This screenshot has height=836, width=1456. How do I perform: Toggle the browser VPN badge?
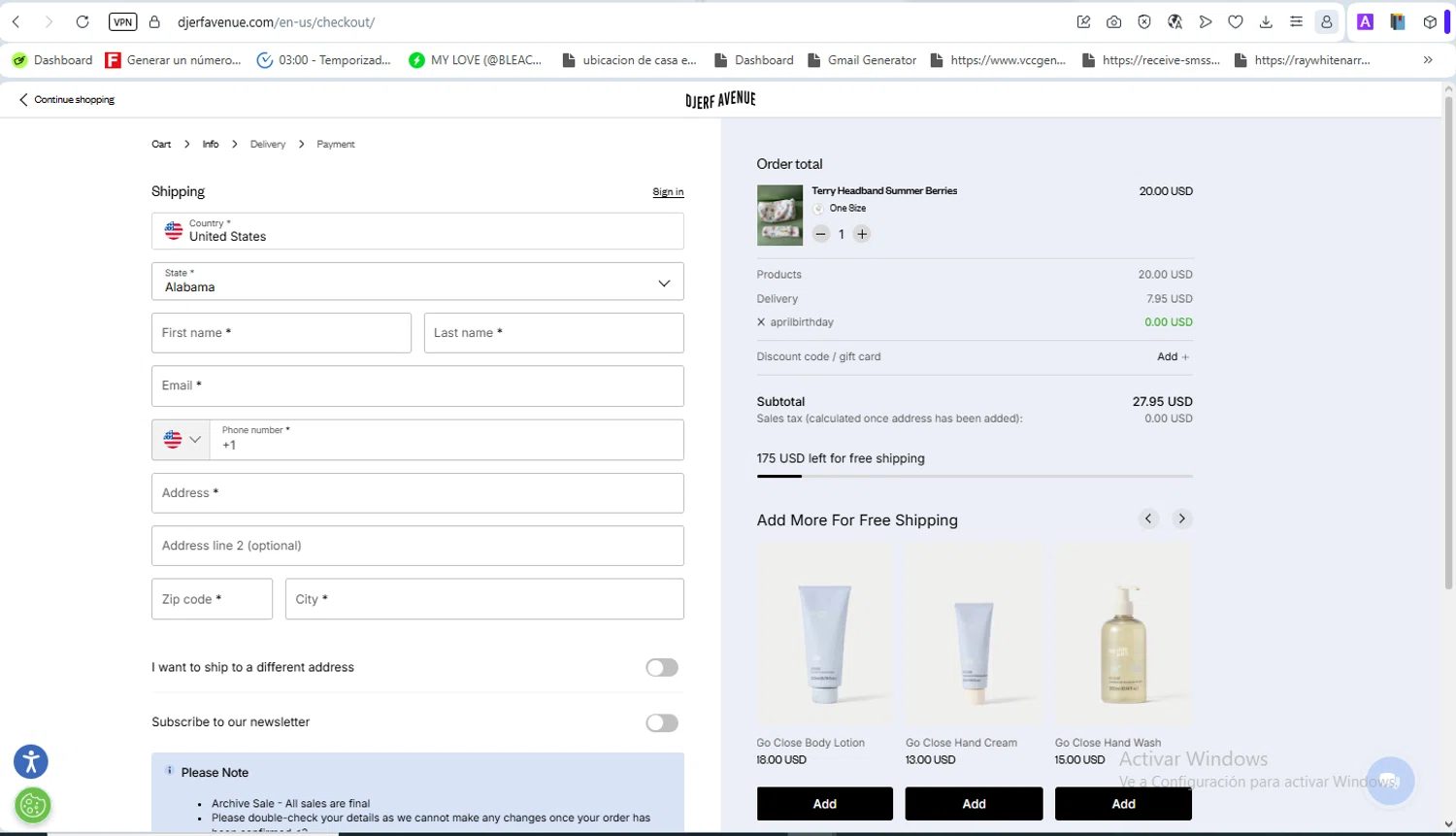coord(122,21)
